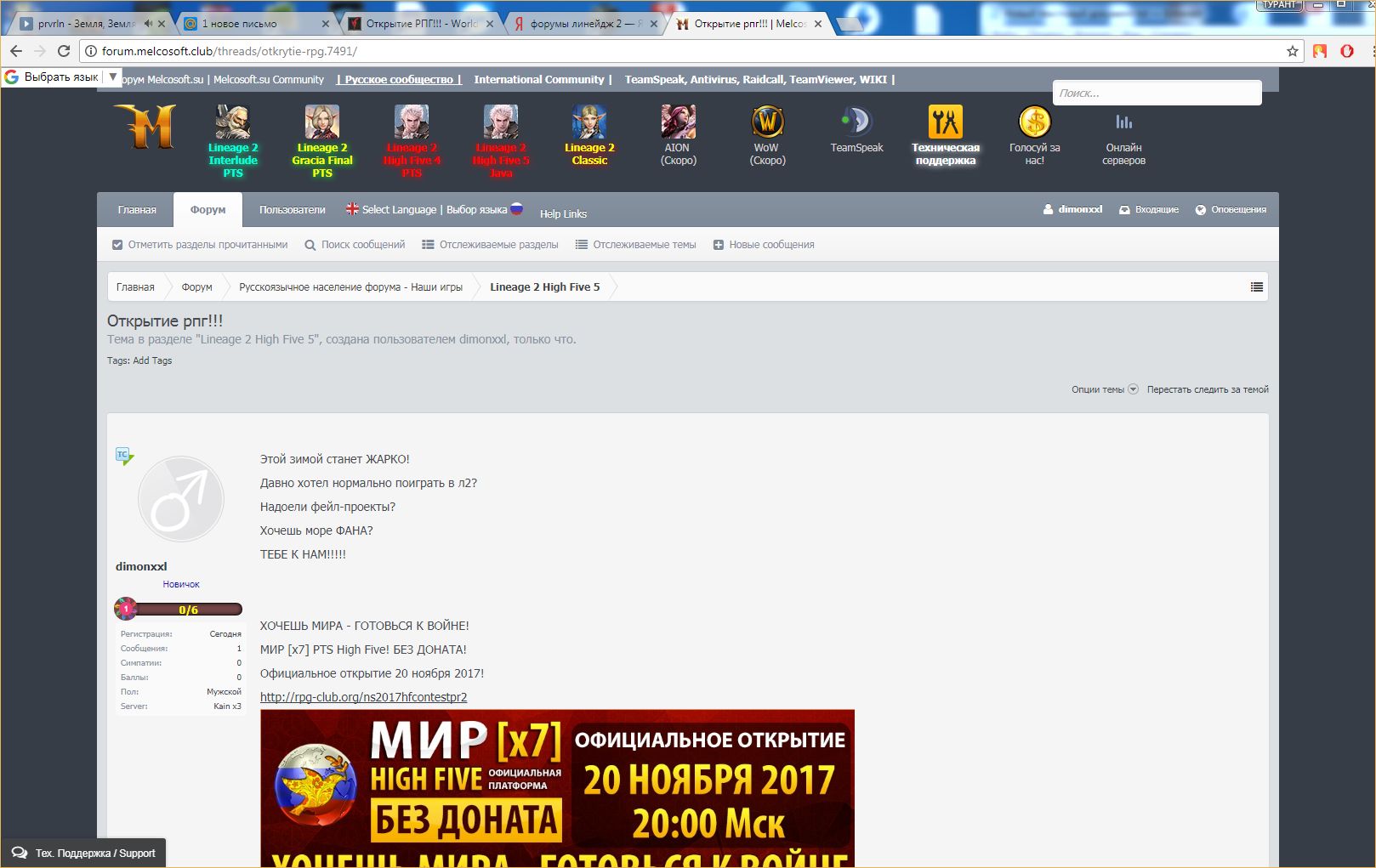The width and height of the screenshot is (1376, 868).
Task: Click the 0/6 reputation progress bar
Action: click(x=188, y=610)
